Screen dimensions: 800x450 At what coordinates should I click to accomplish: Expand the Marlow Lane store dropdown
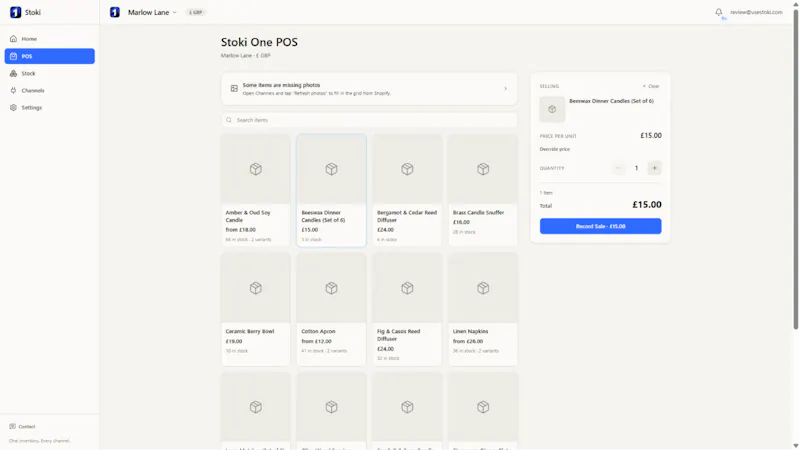tap(152, 12)
